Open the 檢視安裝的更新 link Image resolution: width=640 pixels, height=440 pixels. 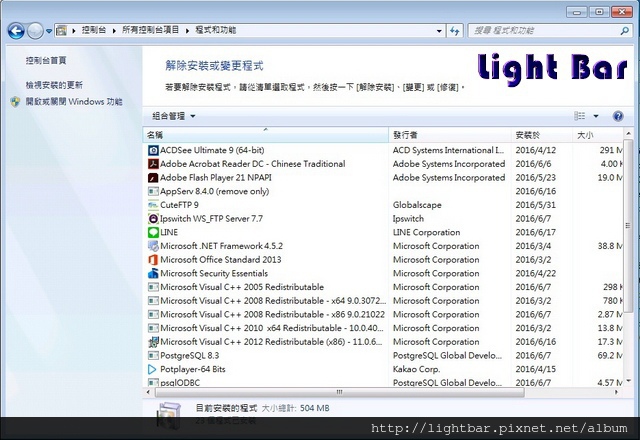[x=54, y=85]
